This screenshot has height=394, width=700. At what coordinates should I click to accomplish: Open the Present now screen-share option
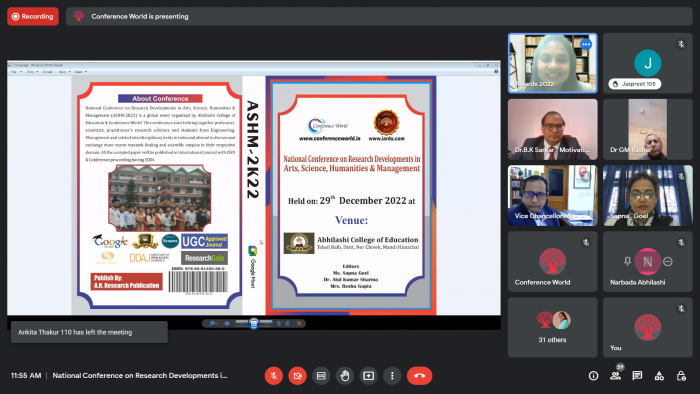(368, 376)
